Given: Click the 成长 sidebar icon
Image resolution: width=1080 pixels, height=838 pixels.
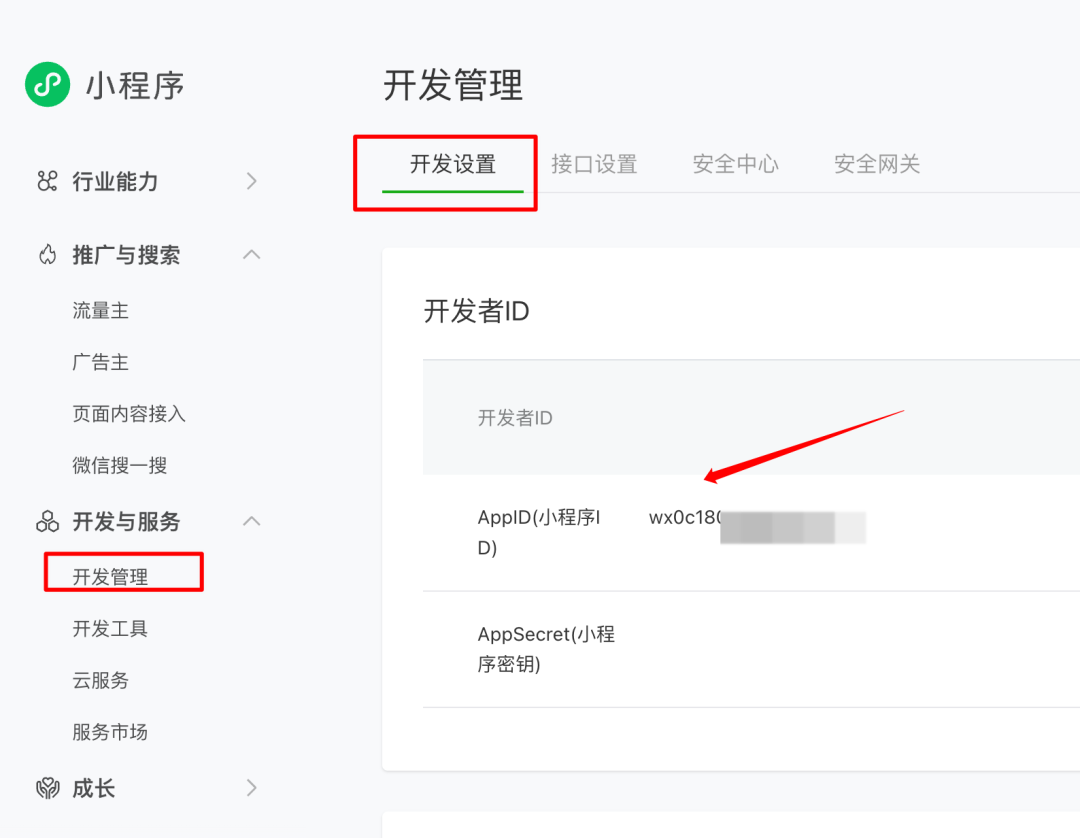Looking at the screenshot, I should 48,788.
